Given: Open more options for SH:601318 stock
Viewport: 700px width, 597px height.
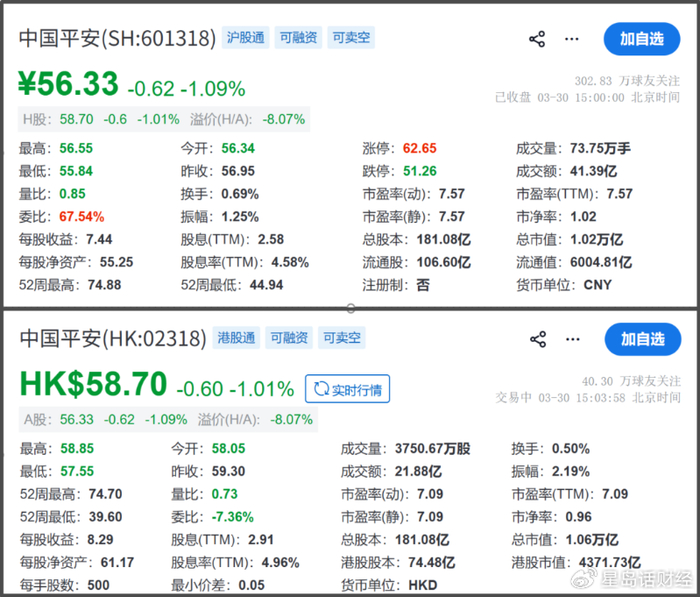Looking at the screenshot, I should pos(571,39).
